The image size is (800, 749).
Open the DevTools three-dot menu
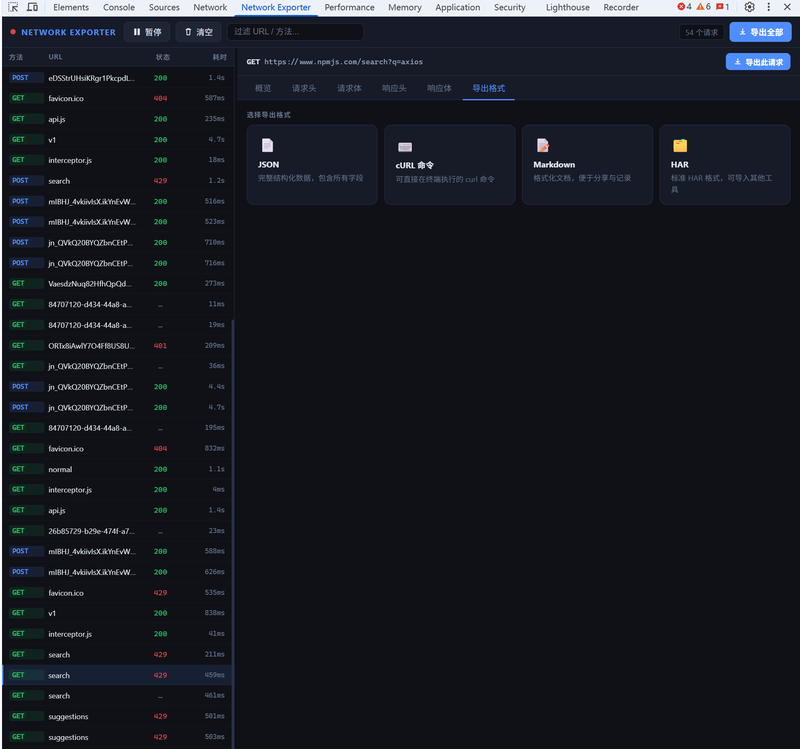pos(768,7)
